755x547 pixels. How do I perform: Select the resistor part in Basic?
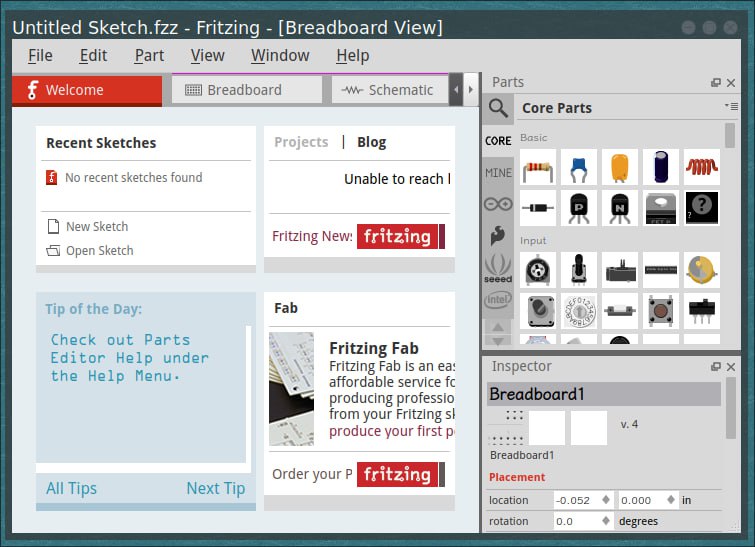click(x=538, y=167)
